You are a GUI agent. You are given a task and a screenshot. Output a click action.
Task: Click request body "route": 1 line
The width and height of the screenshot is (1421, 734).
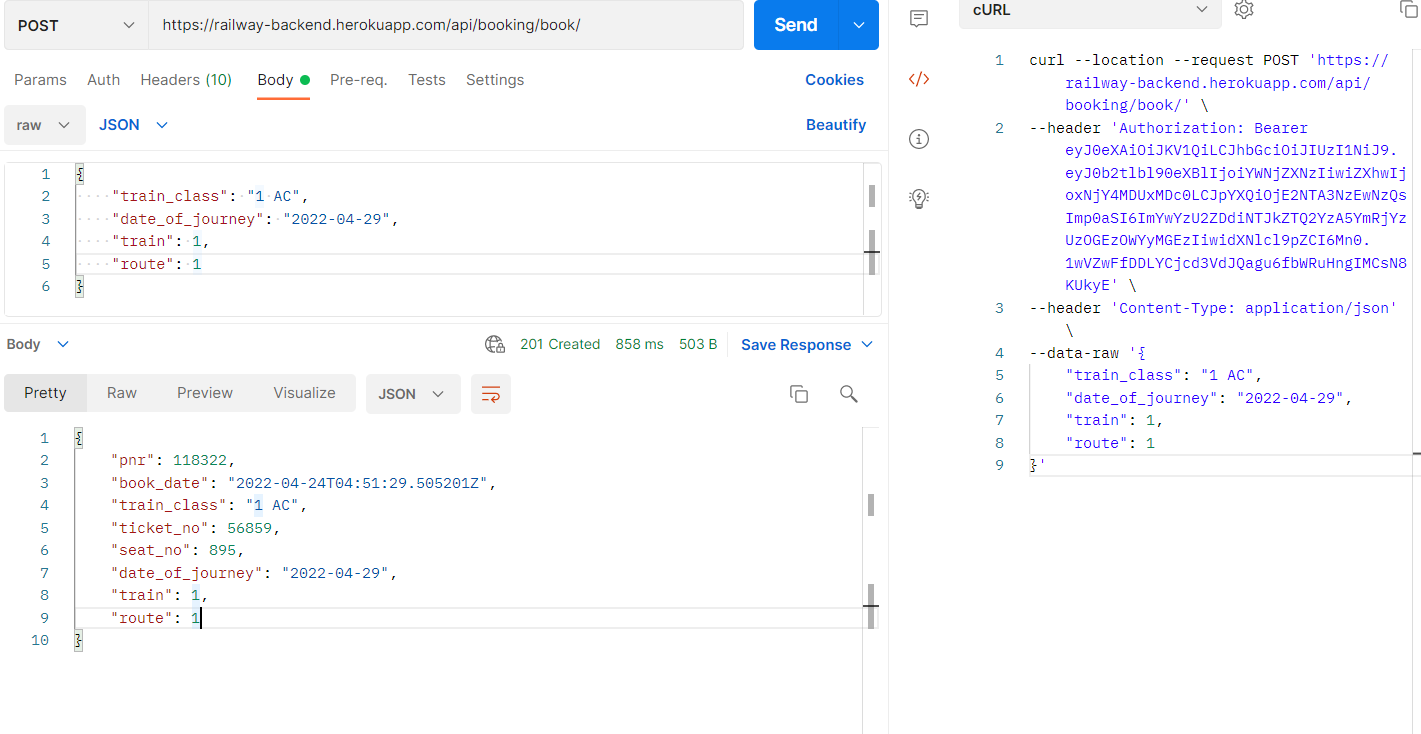pyautogui.click(x=157, y=264)
